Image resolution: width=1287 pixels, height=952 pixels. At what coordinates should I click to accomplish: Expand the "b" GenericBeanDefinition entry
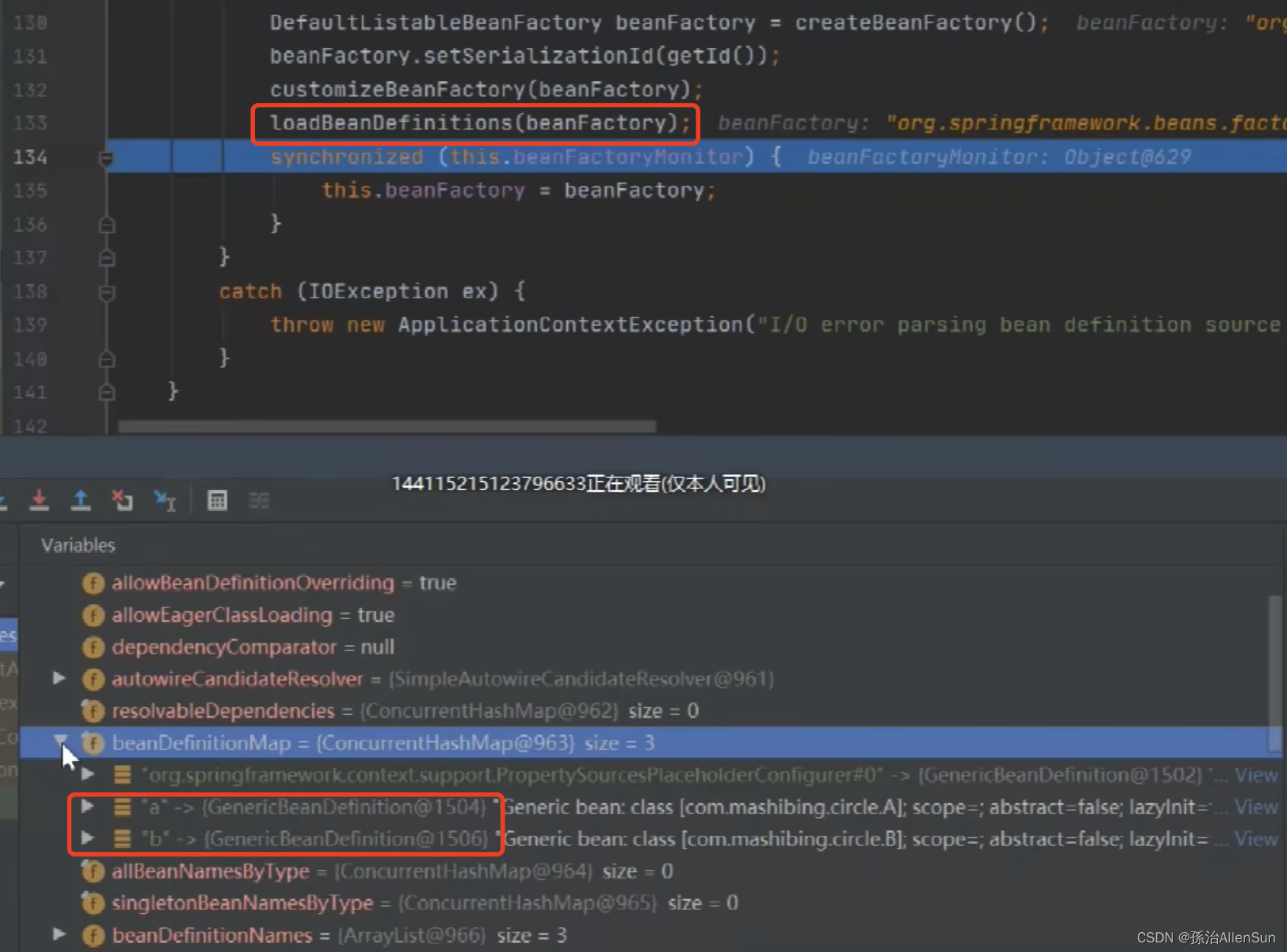click(87, 838)
